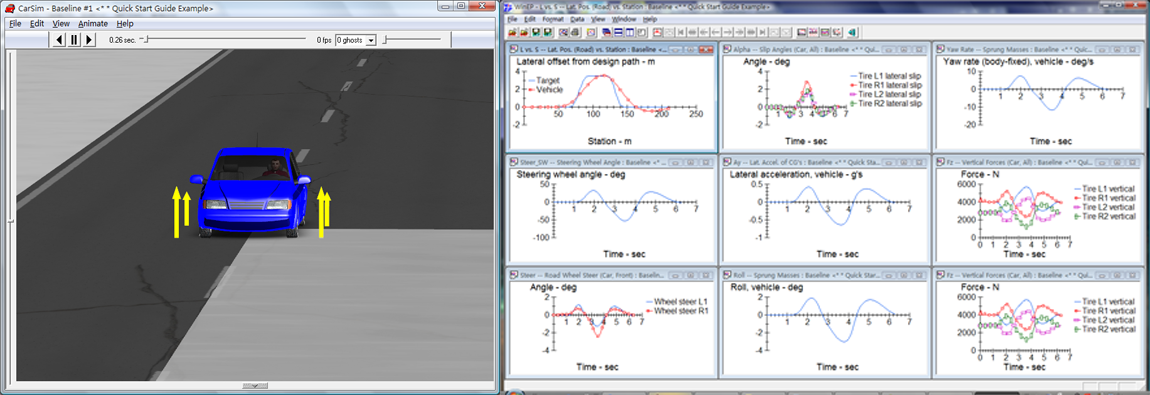Open CarSim File menu

click(x=15, y=23)
